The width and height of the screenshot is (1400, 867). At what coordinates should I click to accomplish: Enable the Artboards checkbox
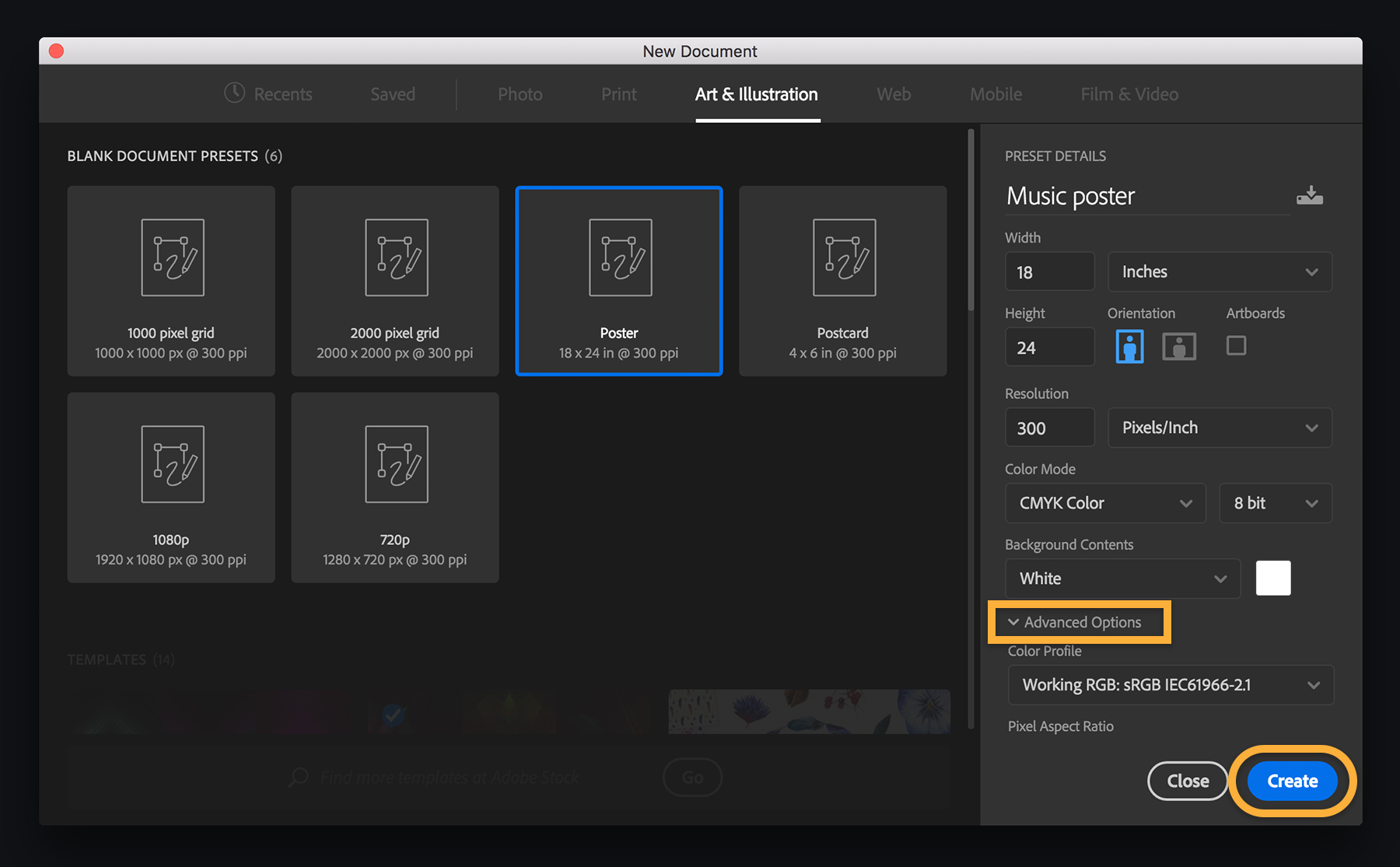point(1236,346)
